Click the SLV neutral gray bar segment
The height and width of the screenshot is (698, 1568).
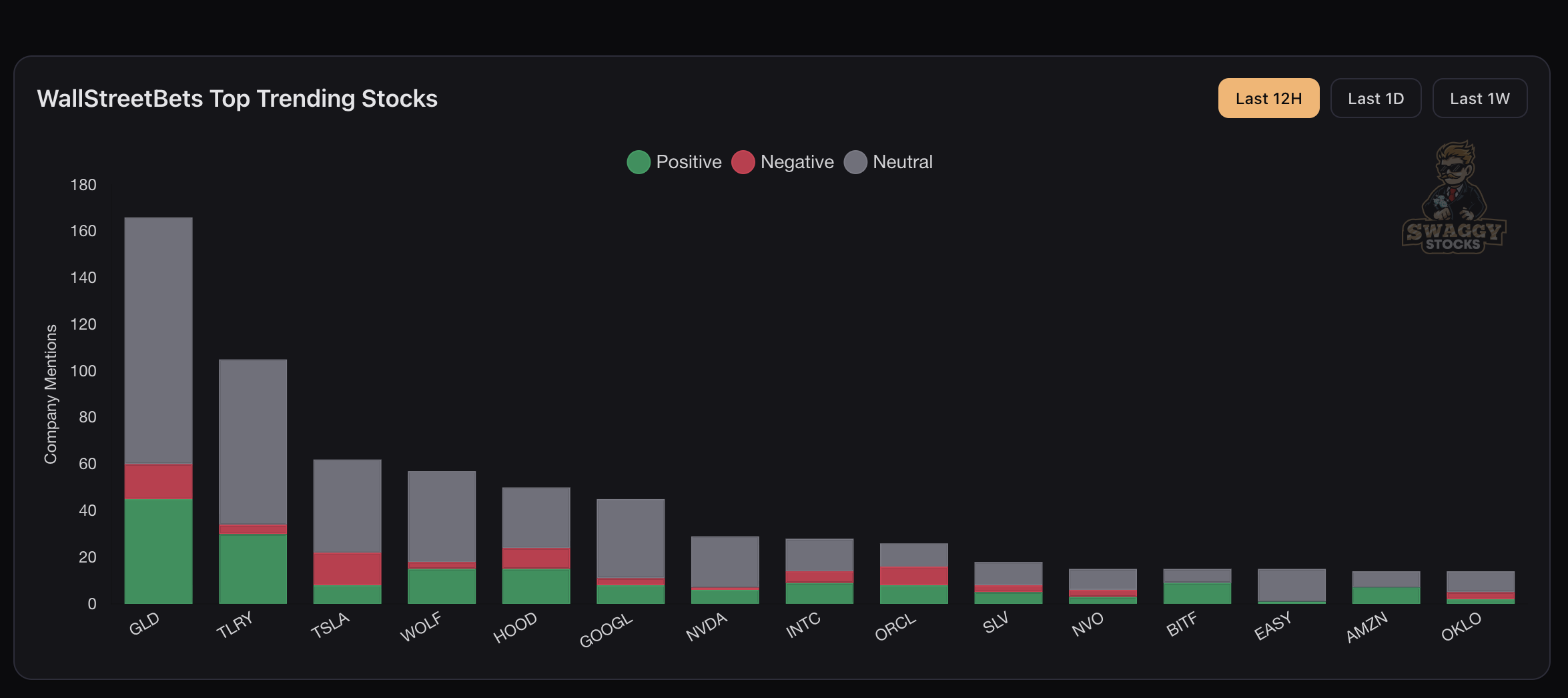(x=1008, y=574)
